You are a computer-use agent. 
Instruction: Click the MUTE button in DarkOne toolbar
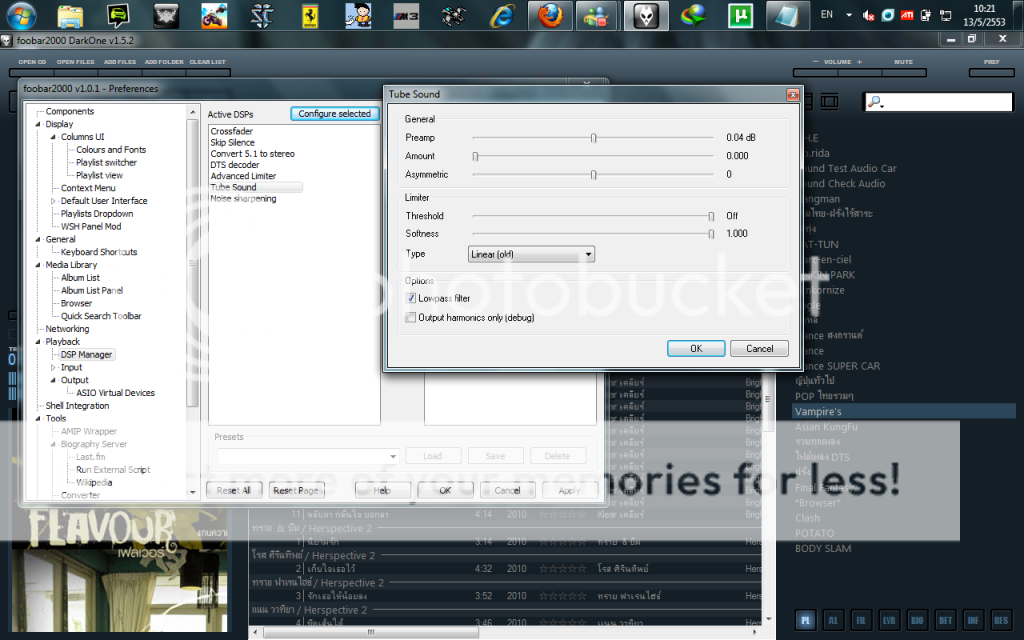tap(903, 62)
